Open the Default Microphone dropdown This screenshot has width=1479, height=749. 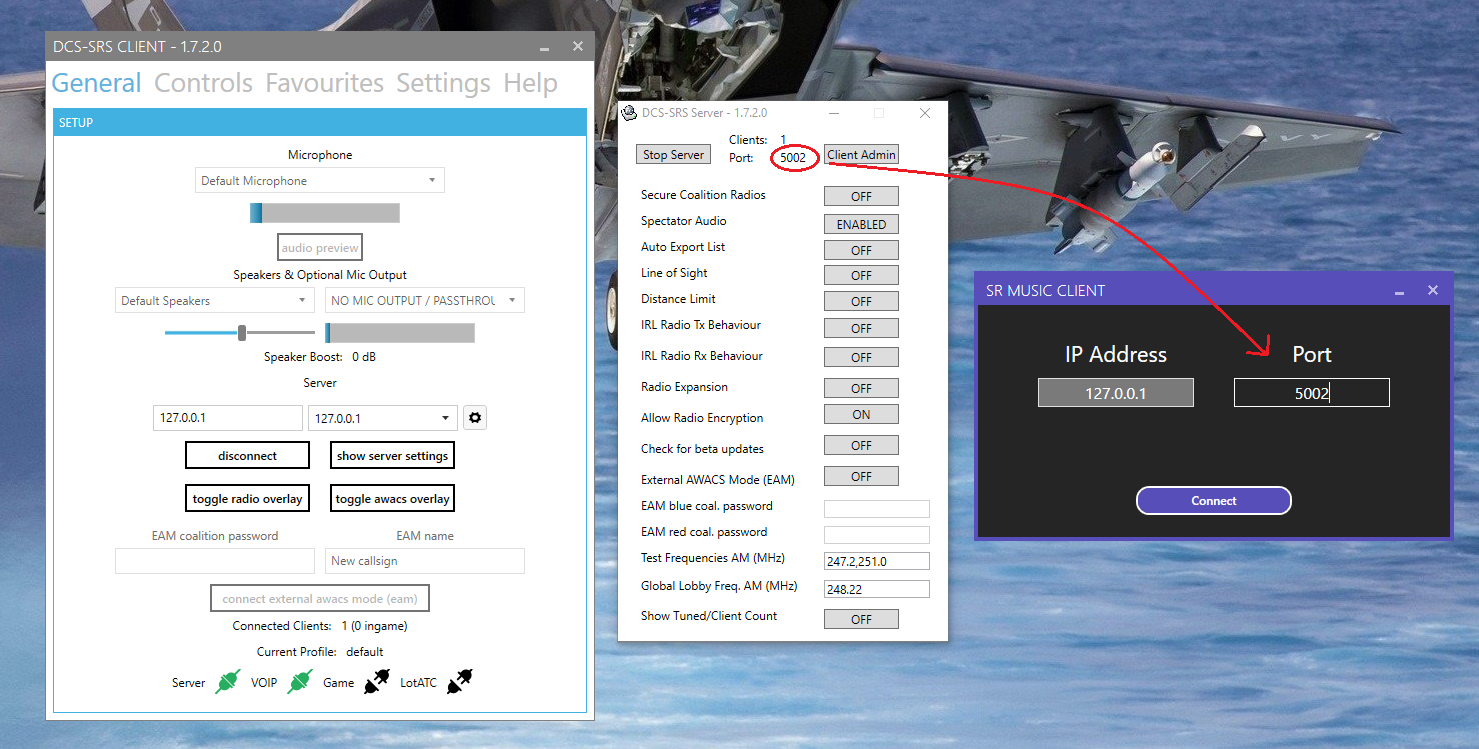click(x=320, y=180)
